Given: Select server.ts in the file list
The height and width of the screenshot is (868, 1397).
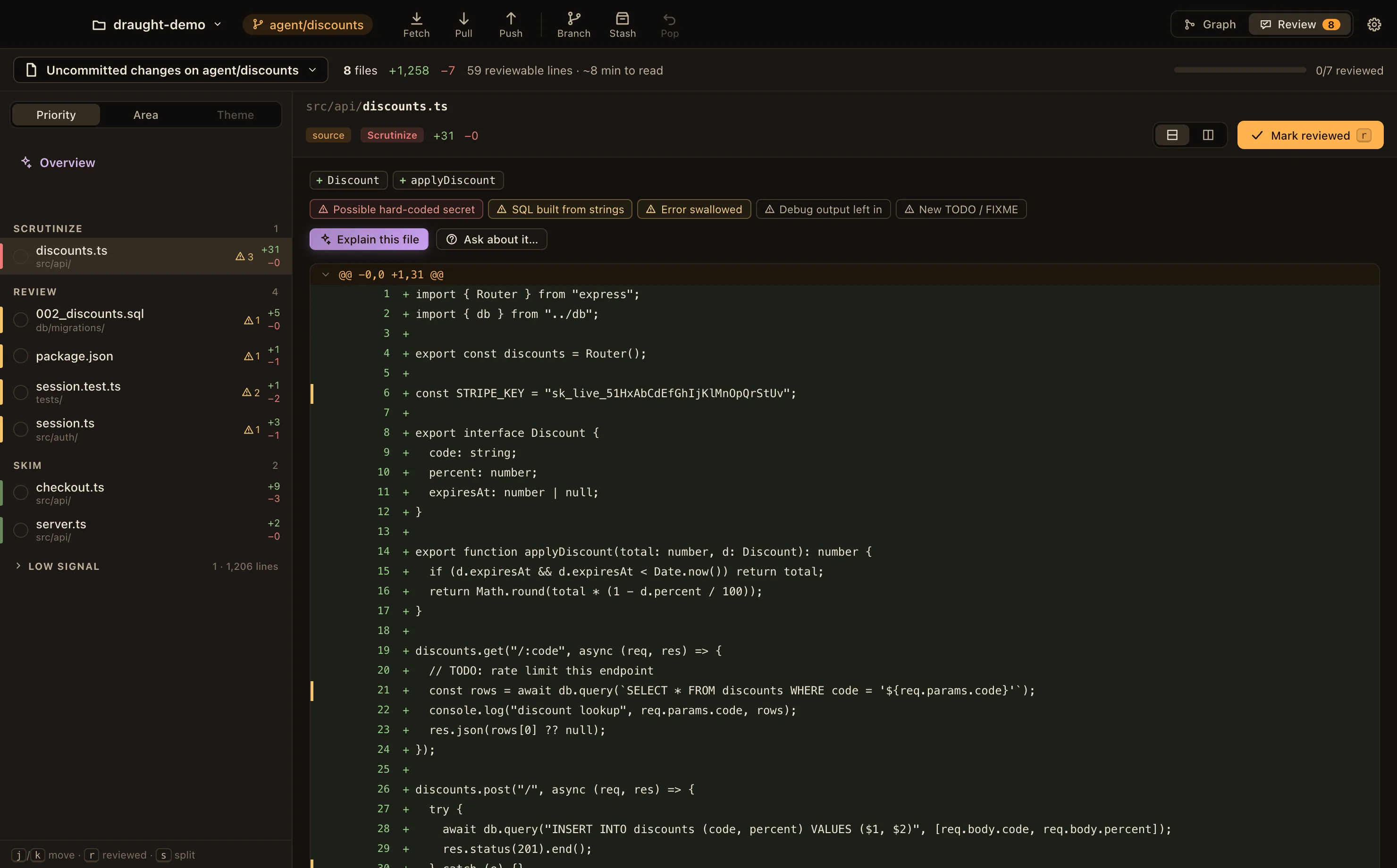Looking at the screenshot, I should pos(146,530).
